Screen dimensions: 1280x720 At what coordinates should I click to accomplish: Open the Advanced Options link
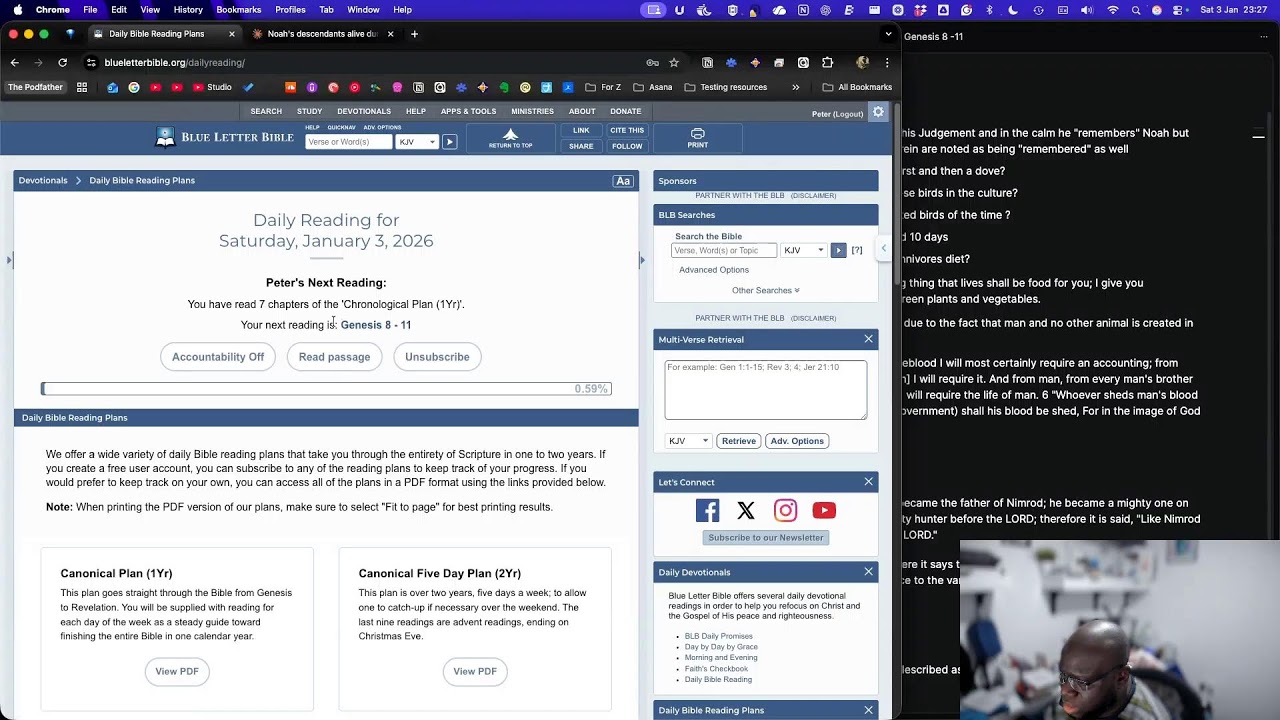pos(714,270)
